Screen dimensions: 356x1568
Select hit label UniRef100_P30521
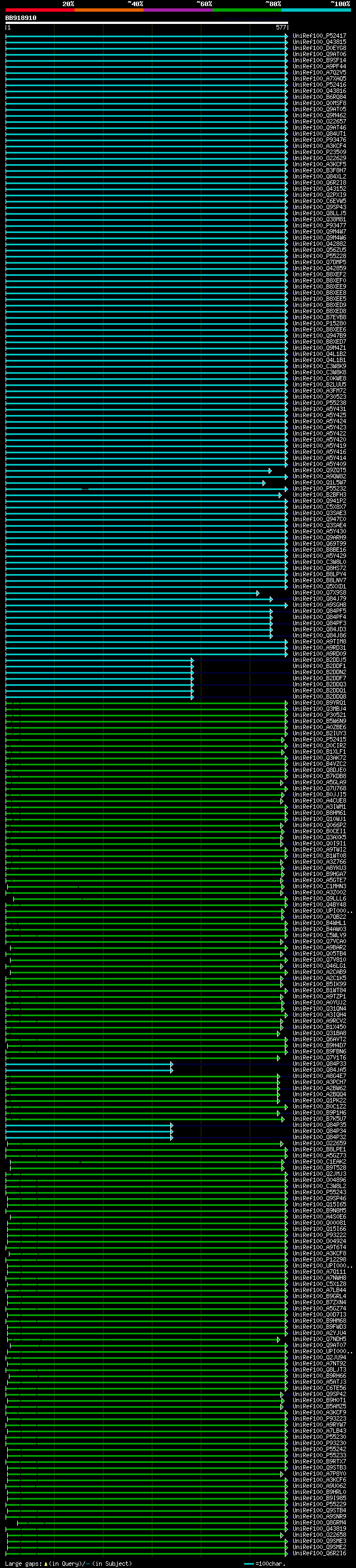pos(319,715)
